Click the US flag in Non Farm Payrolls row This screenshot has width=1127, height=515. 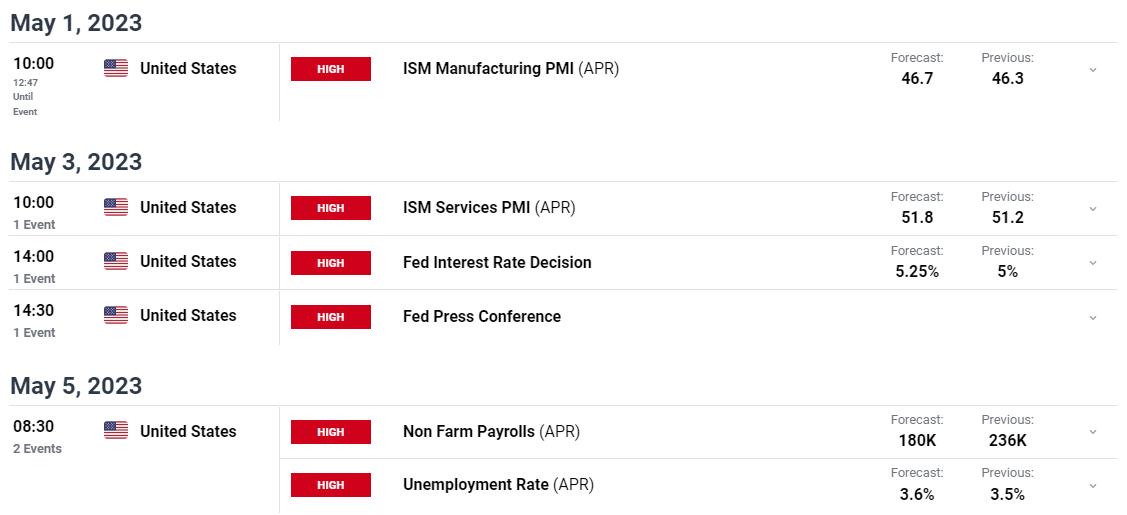coord(116,431)
